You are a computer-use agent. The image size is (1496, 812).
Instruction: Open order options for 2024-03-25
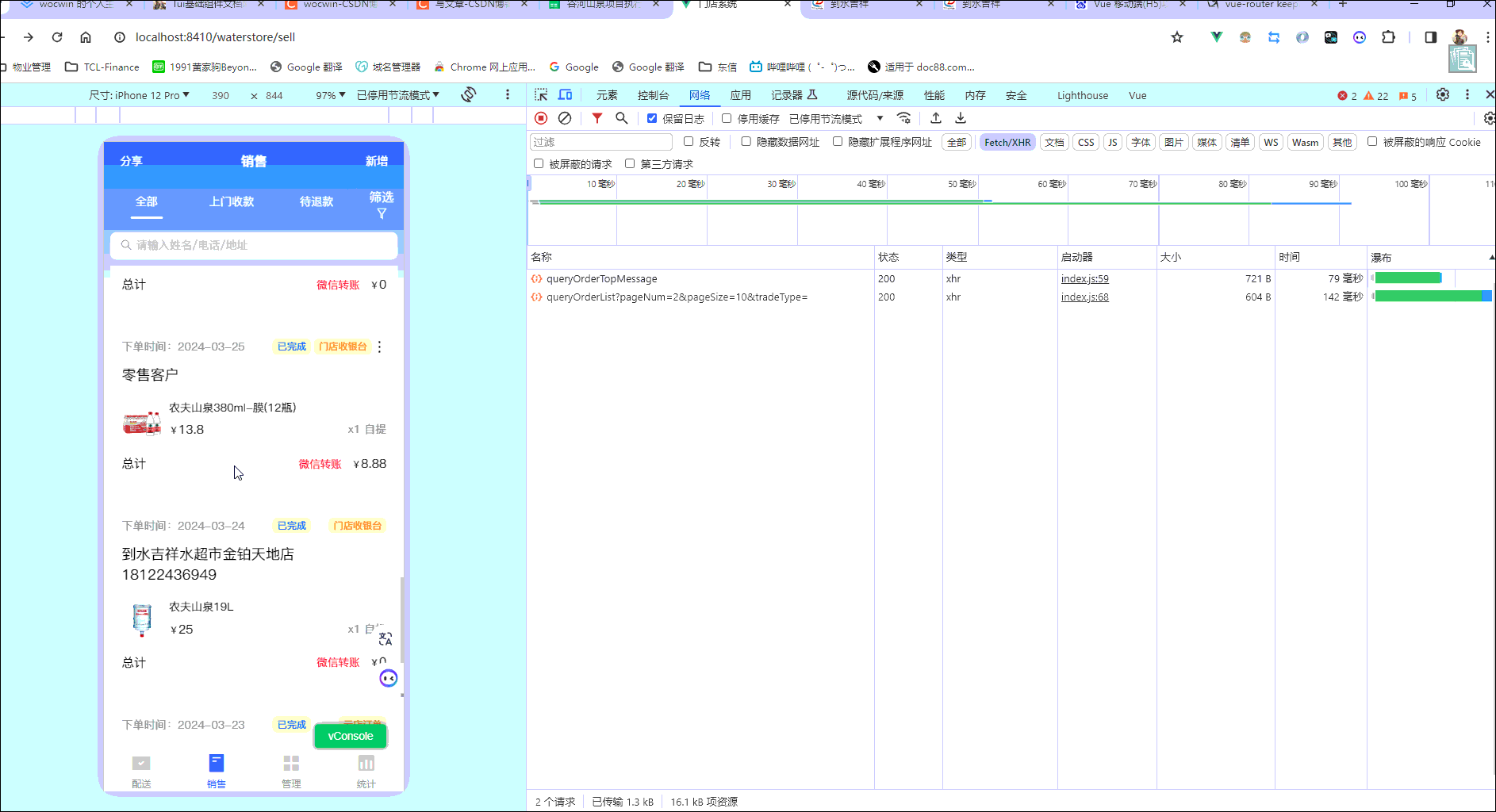pyautogui.click(x=380, y=347)
